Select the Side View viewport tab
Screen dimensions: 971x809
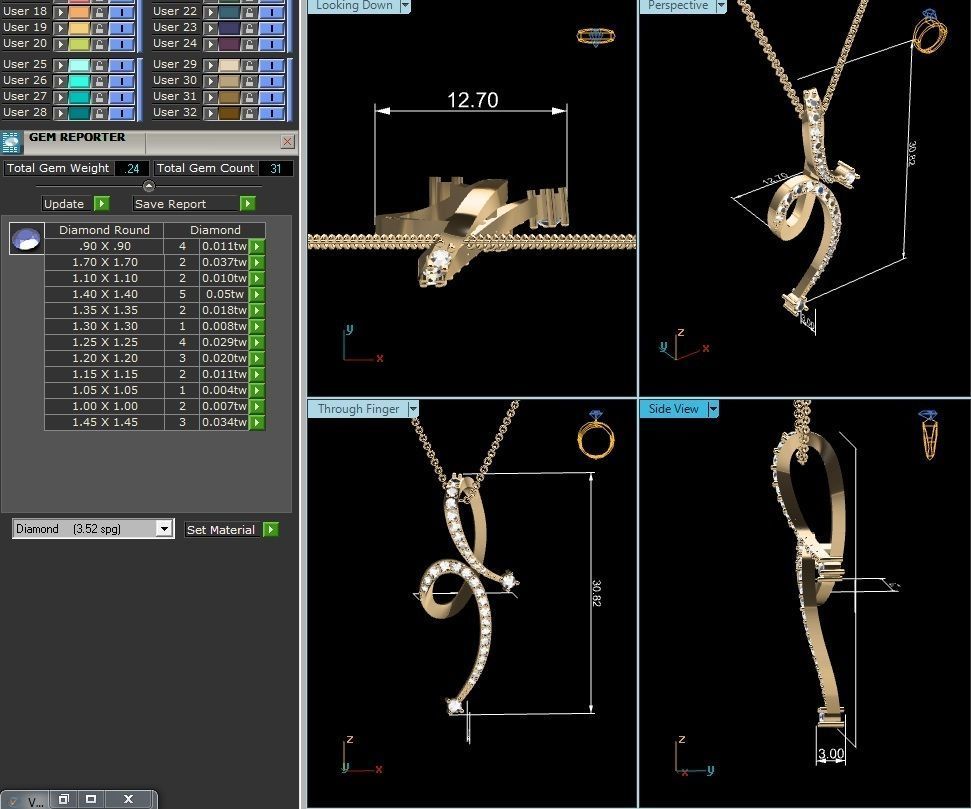click(673, 409)
